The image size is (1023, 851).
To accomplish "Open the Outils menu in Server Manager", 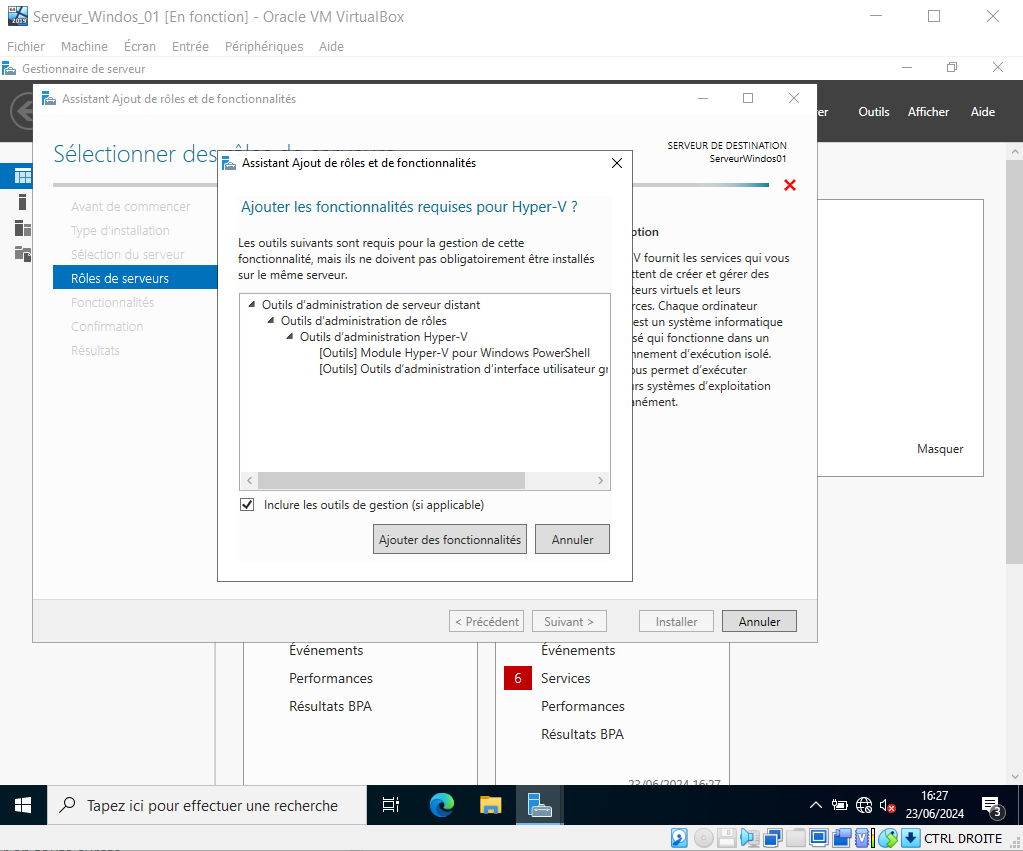I will click(x=873, y=112).
